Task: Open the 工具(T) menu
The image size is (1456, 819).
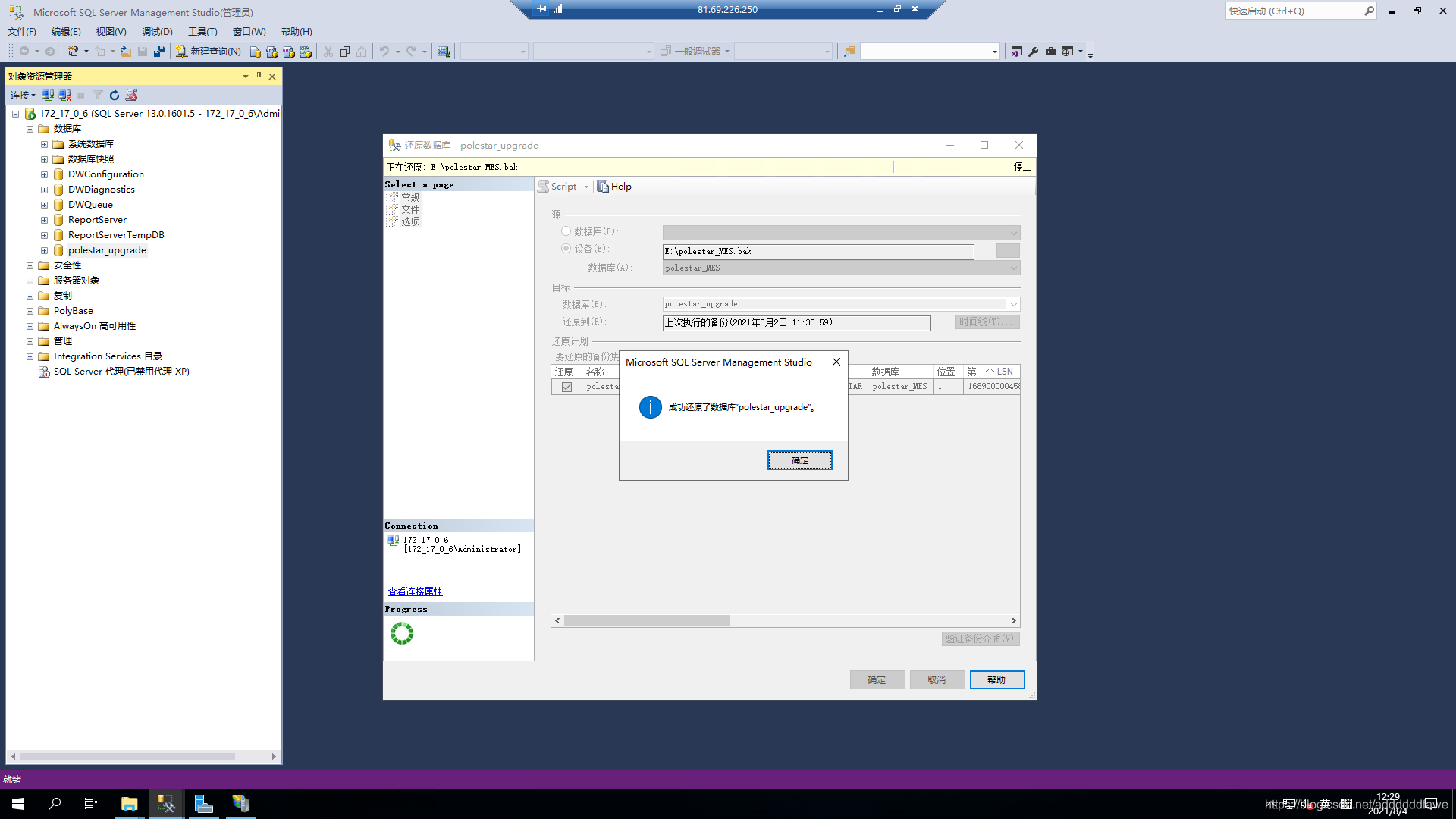Action: click(202, 32)
